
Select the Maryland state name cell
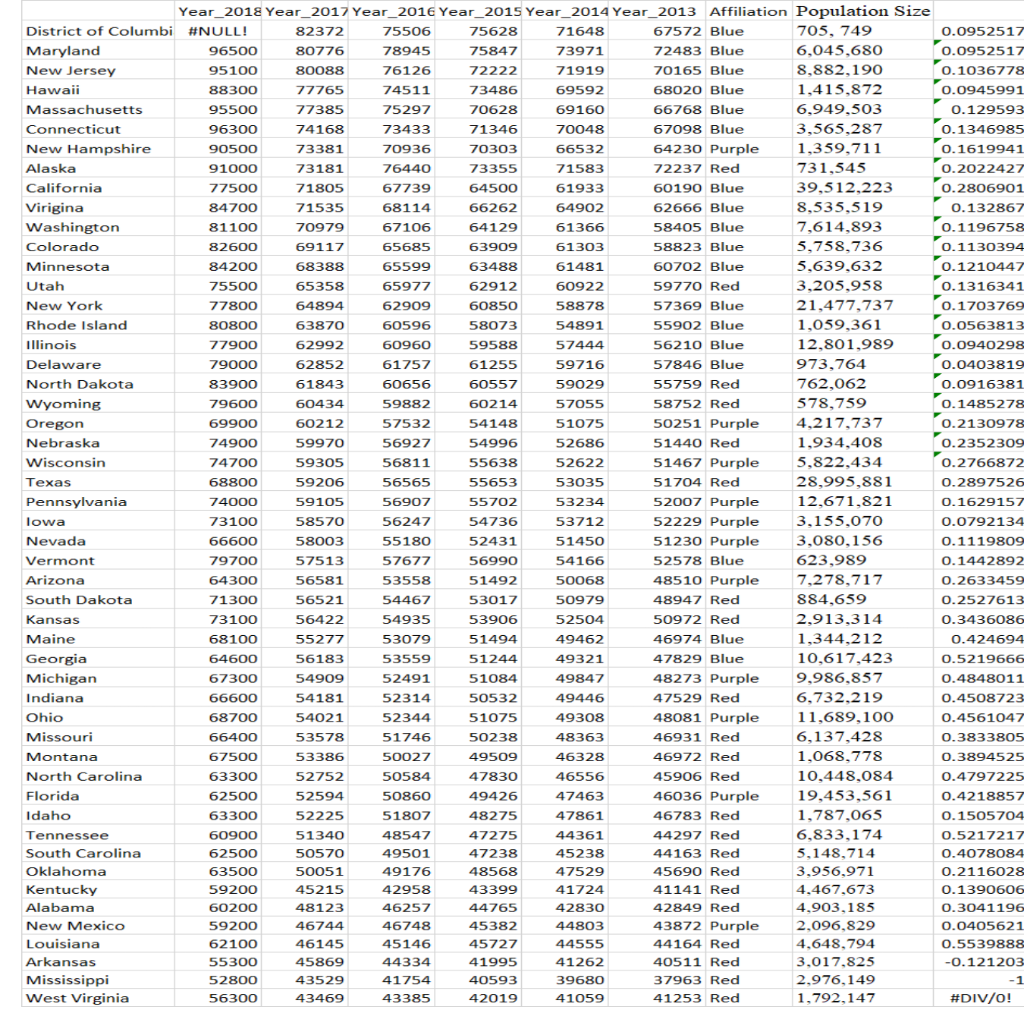pos(98,50)
